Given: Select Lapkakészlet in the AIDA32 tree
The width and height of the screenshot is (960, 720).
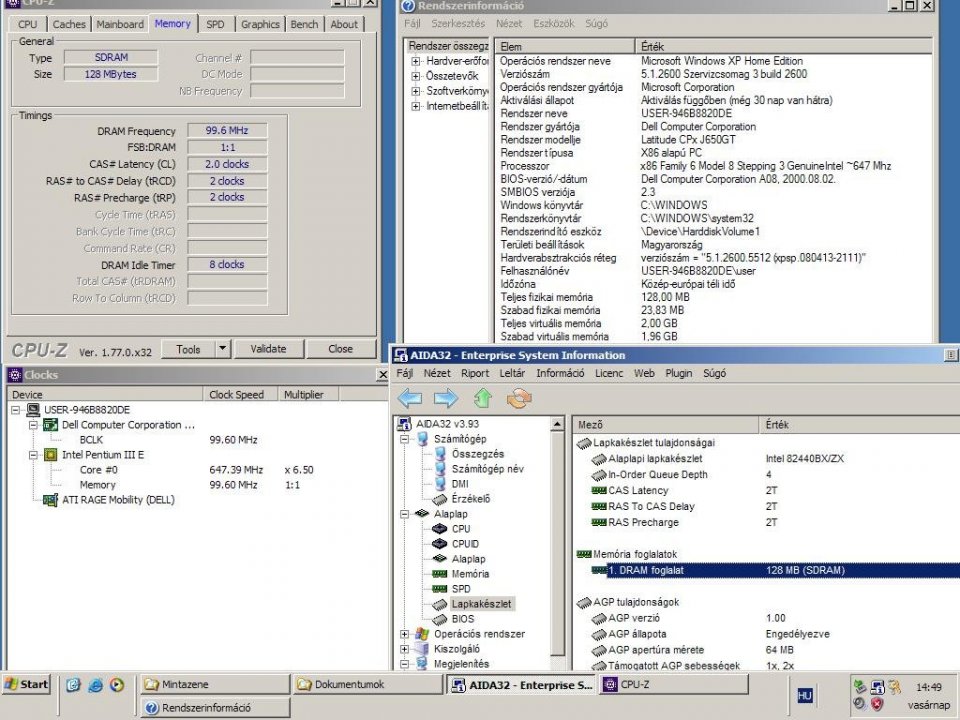Looking at the screenshot, I should [x=481, y=604].
